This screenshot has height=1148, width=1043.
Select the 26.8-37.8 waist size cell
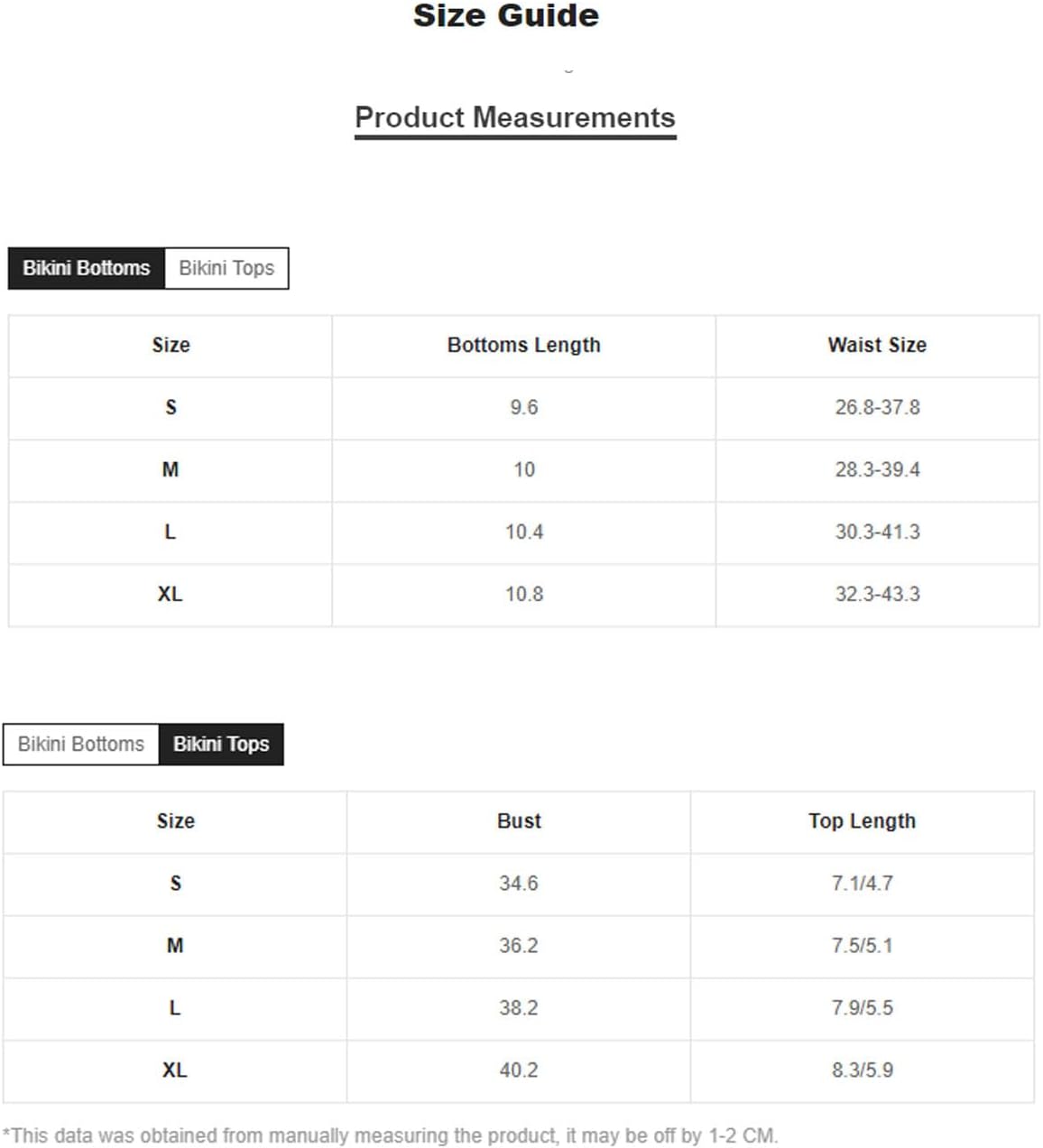877,408
